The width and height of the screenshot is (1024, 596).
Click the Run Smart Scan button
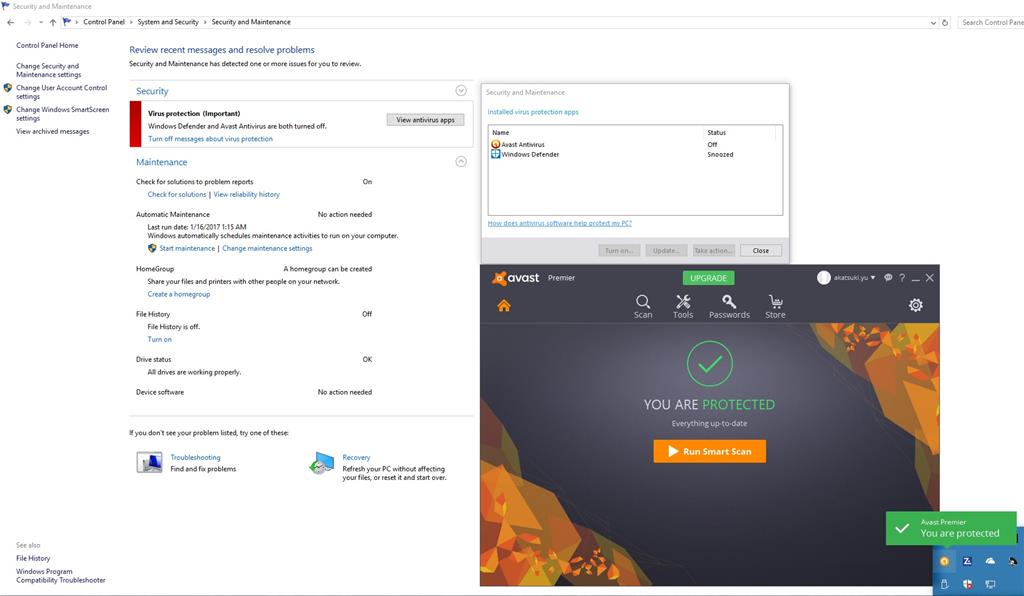[x=709, y=451]
